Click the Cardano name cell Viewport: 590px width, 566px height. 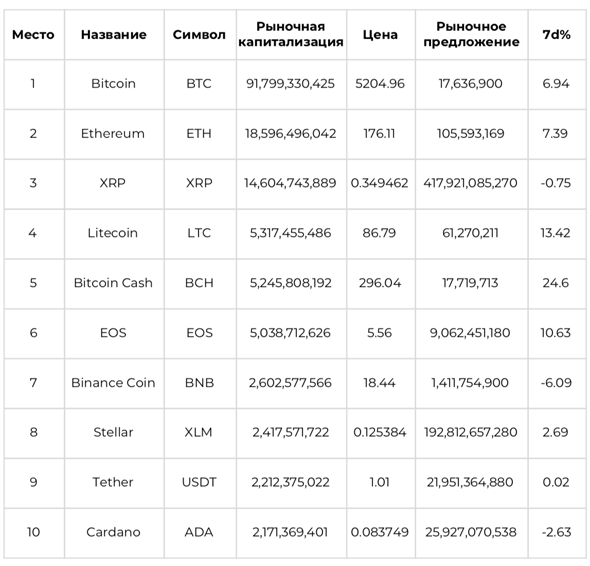pyautogui.click(x=113, y=532)
